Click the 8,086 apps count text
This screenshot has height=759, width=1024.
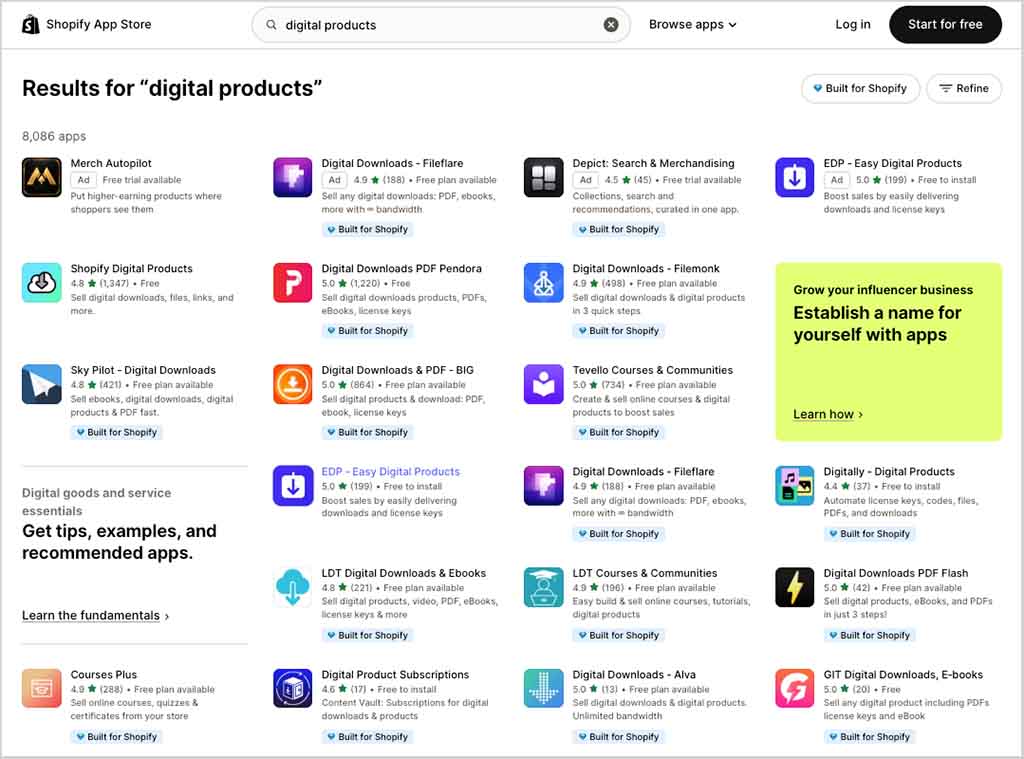click(x=54, y=136)
